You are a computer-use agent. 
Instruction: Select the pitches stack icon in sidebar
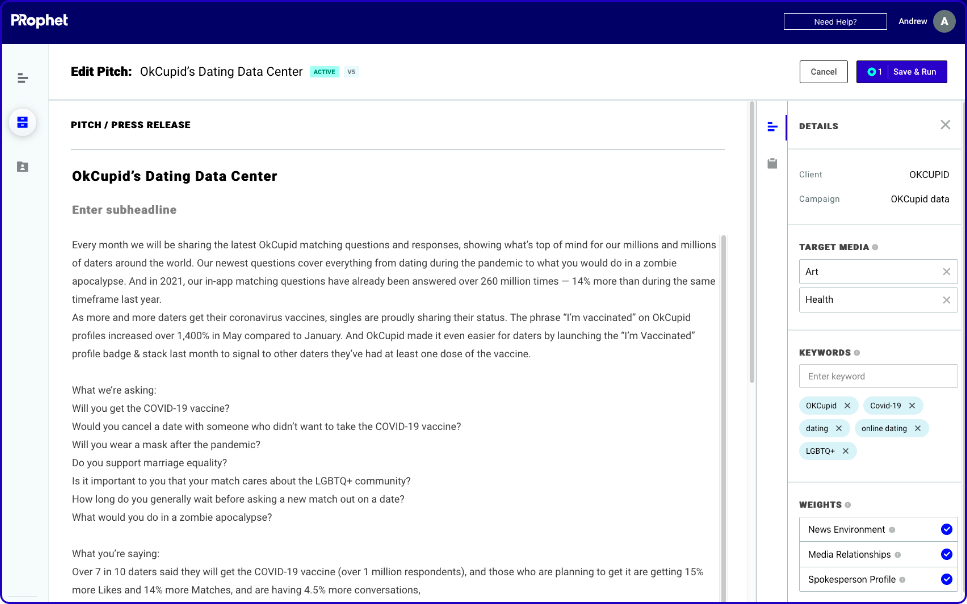(x=23, y=122)
